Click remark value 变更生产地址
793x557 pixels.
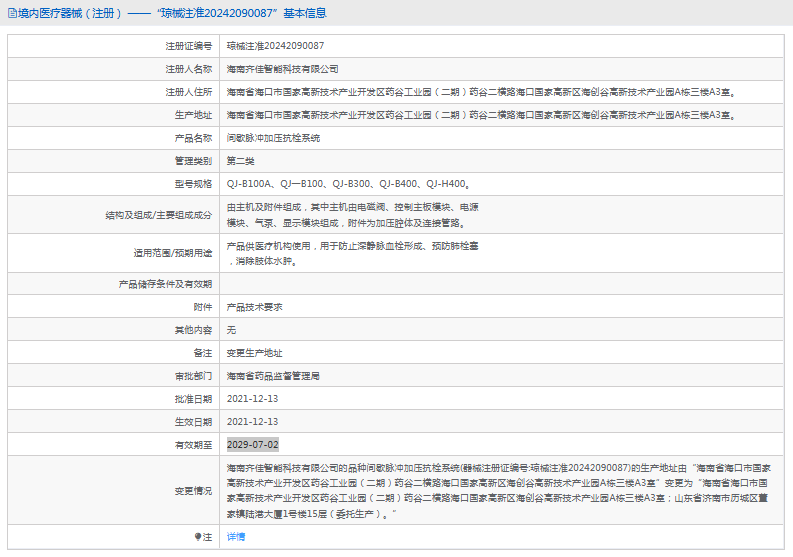pyautogui.click(x=254, y=353)
